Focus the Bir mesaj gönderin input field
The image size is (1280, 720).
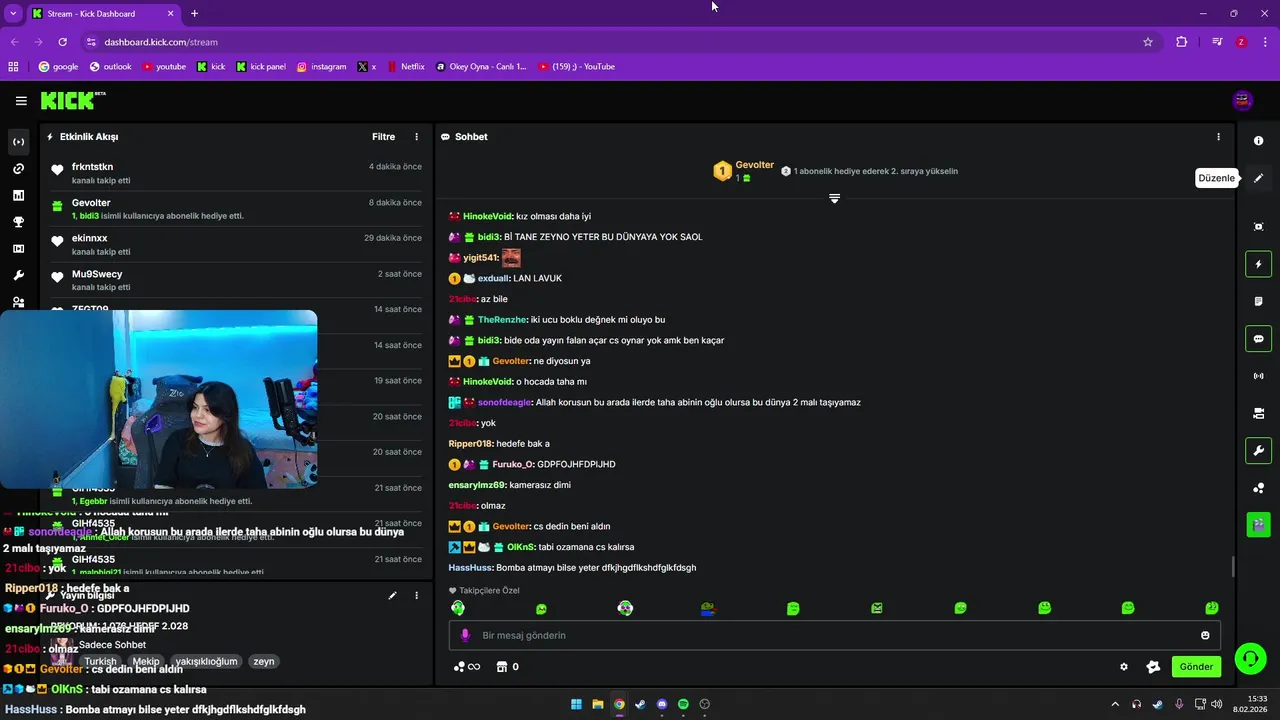[834, 635]
